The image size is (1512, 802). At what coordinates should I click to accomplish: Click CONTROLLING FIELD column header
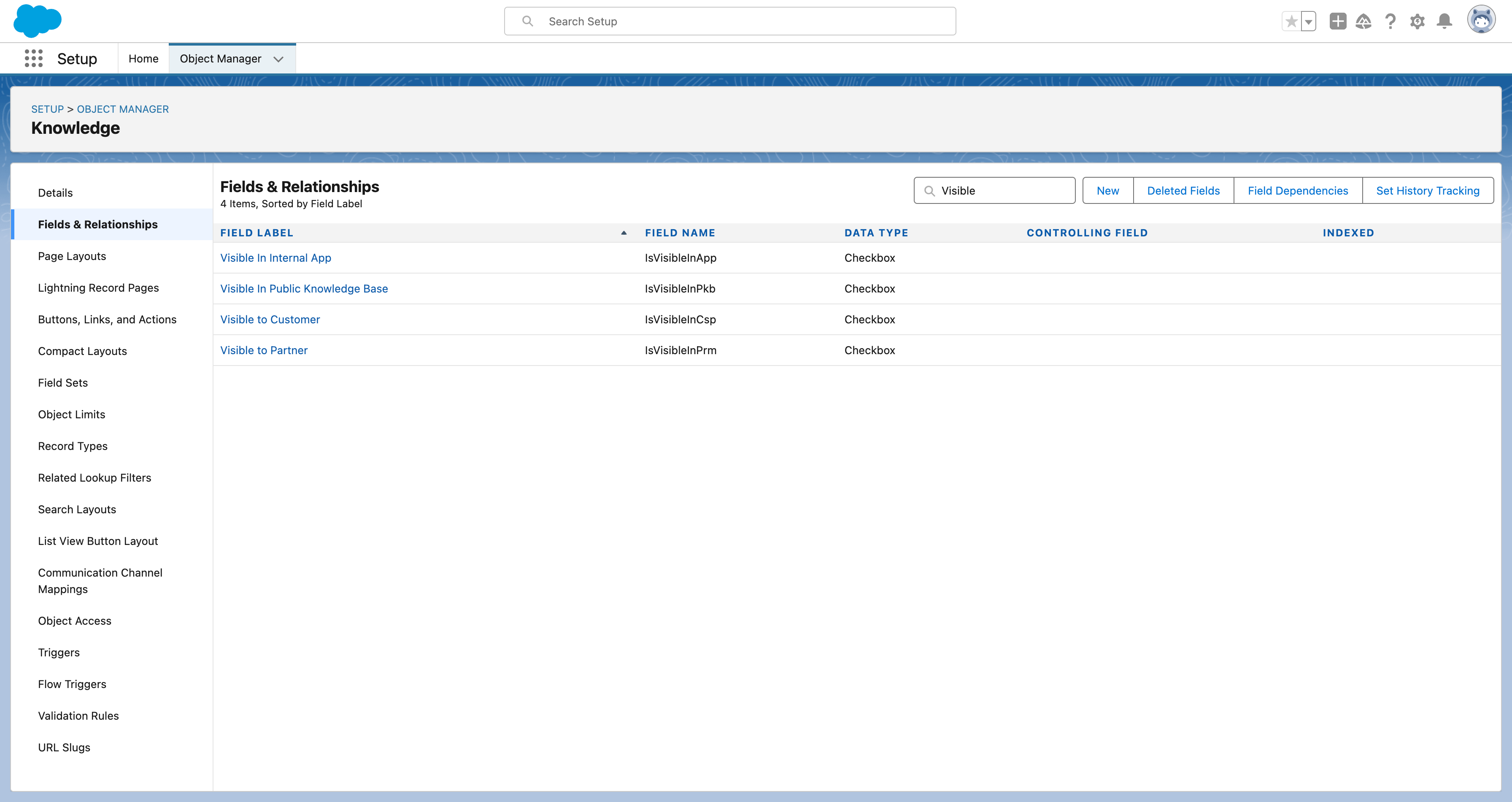click(x=1087, y=233)
